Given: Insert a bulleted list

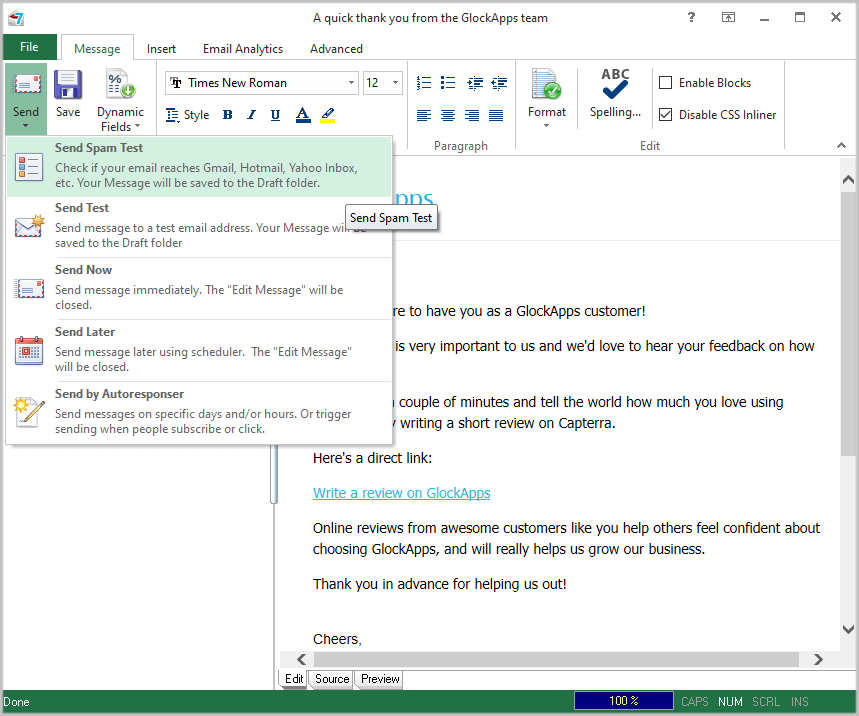Looking at the screenshot, I should pos(448,83).
